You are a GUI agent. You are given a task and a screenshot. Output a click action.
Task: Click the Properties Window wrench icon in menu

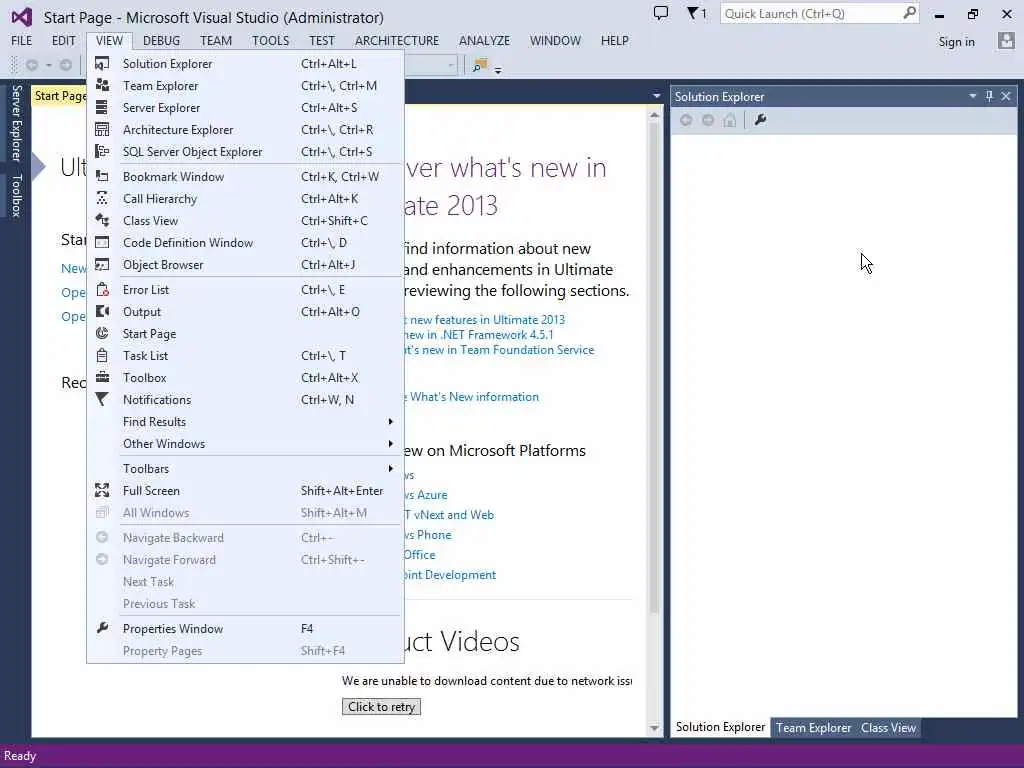coord(102,628)
